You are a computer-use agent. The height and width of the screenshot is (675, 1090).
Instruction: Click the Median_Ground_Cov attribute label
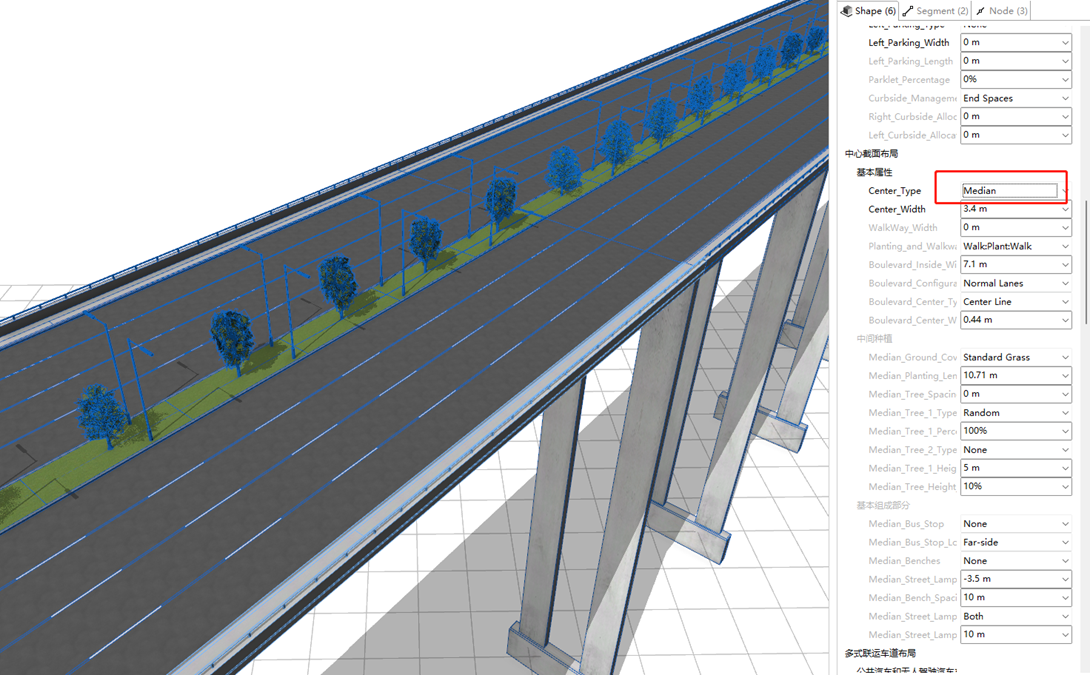pos(912,357)
